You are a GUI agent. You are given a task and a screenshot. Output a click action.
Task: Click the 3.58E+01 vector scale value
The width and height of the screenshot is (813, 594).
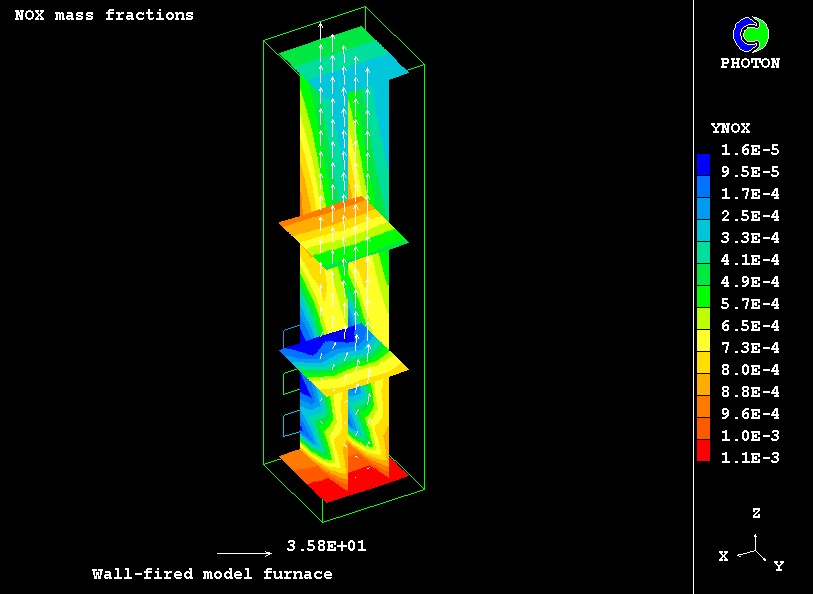coord(319,546)
